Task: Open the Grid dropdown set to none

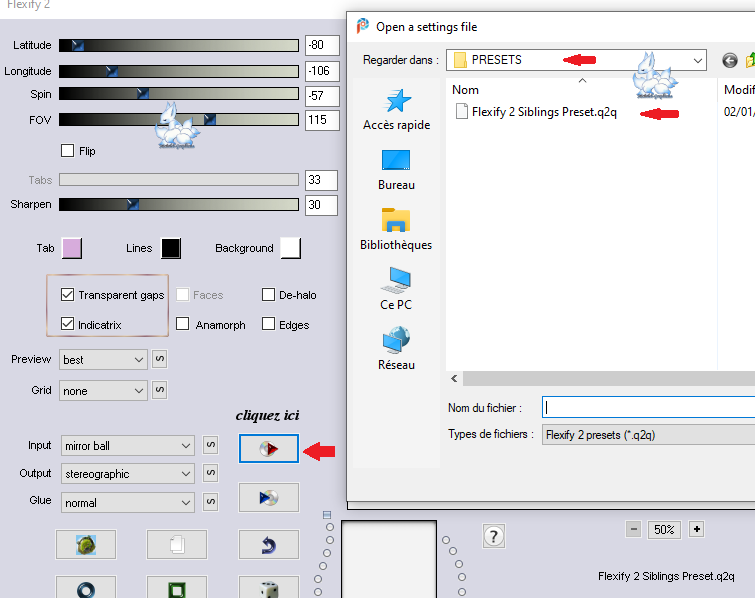Action: [x=103, y=390]
